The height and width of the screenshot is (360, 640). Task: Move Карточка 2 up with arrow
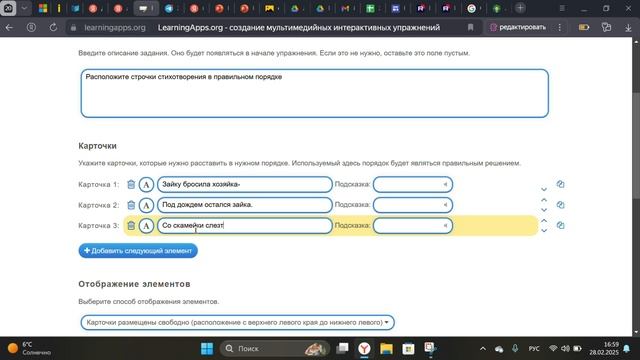[x=544, y=200]
